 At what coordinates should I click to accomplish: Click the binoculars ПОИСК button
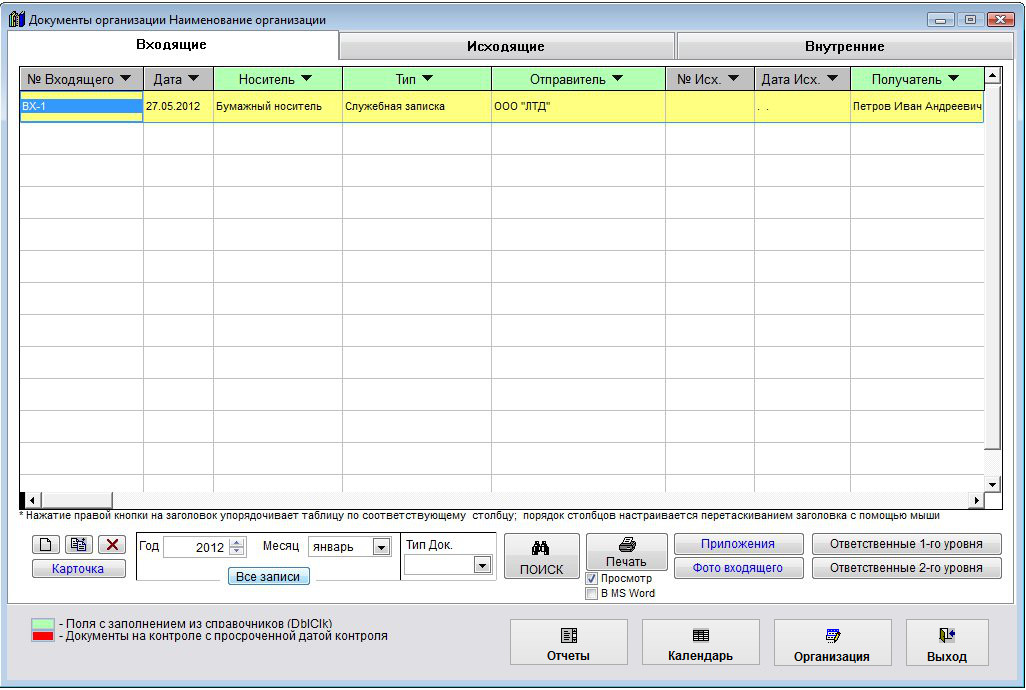coord(541,556)
